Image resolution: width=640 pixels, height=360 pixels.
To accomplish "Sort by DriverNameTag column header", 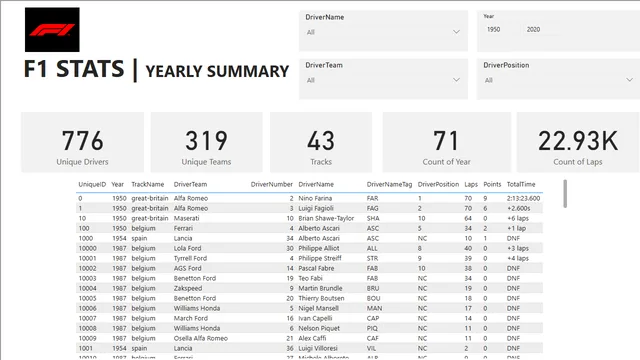I will tap(389, 184).
